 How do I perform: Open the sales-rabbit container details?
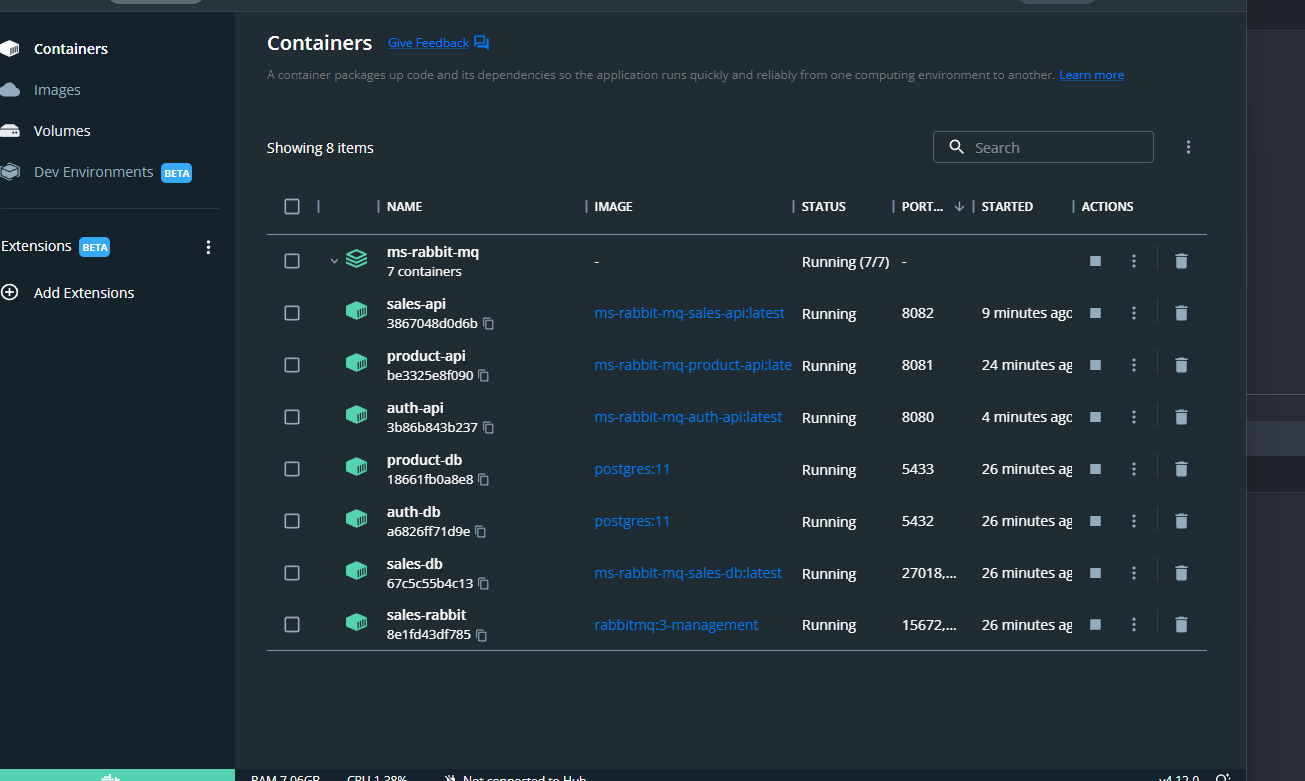(x=426, y=615)
